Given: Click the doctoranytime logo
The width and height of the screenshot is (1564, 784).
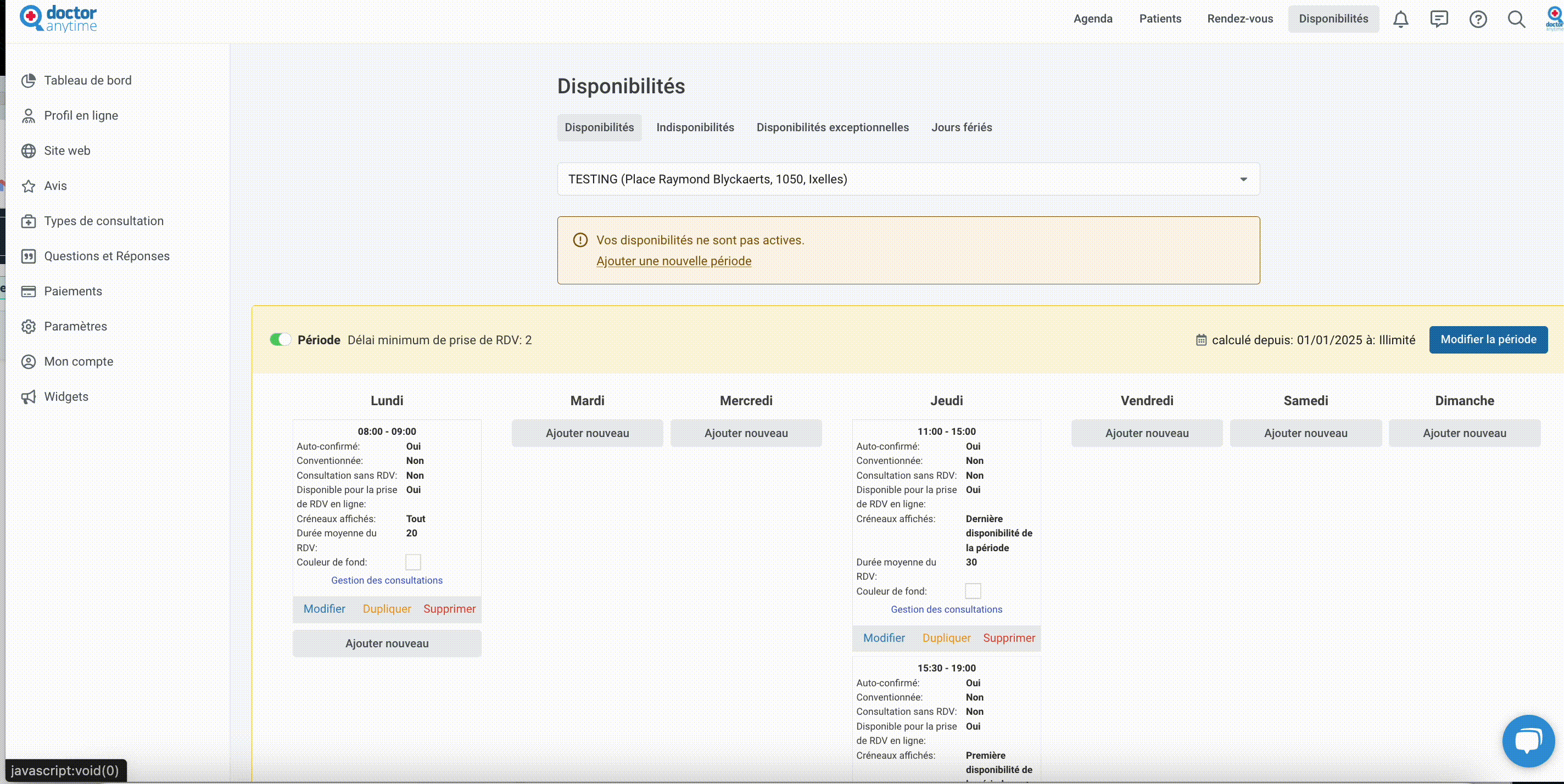Looking at the screenshot, I should click(58, 18).
